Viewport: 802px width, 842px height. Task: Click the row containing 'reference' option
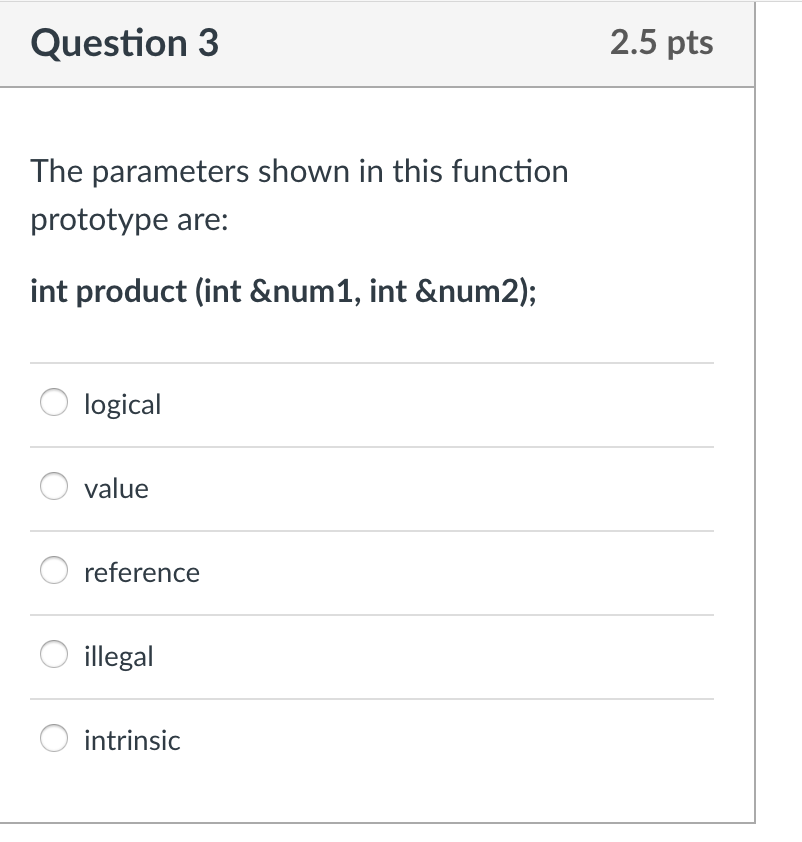coord(373,572)
